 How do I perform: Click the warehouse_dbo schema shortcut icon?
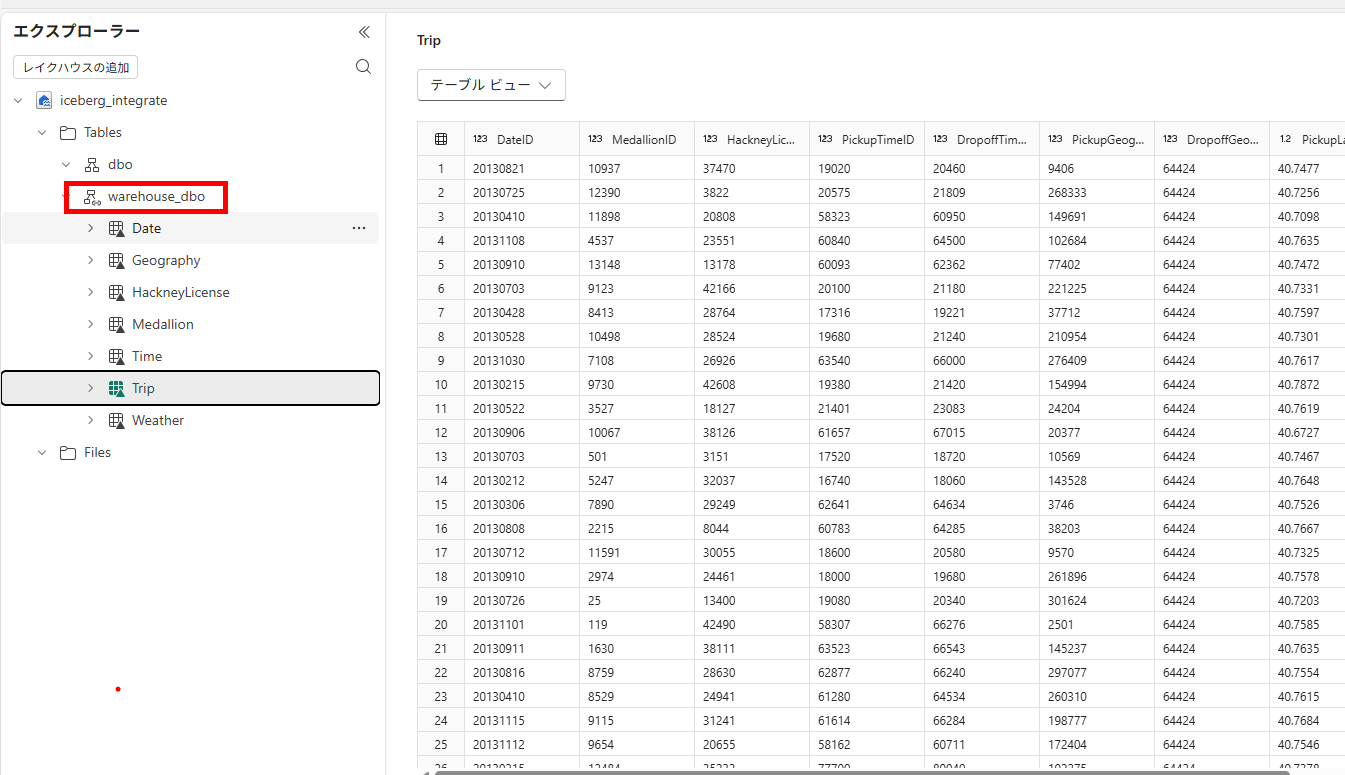click(x=92, y=197)
